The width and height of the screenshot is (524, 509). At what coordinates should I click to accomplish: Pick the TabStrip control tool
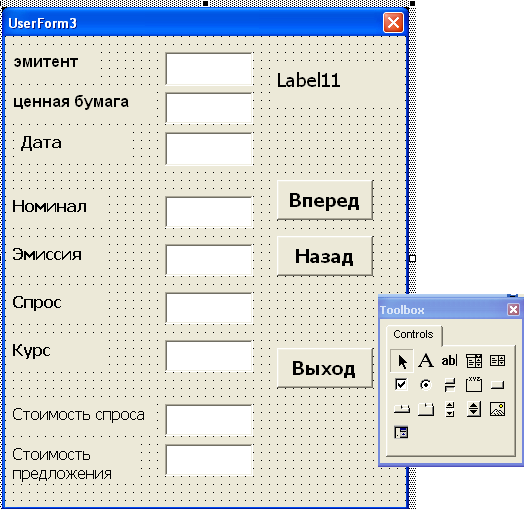[x=402, y=409]
